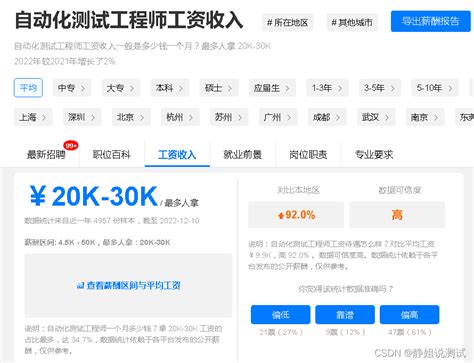This screenshot has height=363, width=474.
Task: Expand the 本科 education filter
Action: (170, 88)
